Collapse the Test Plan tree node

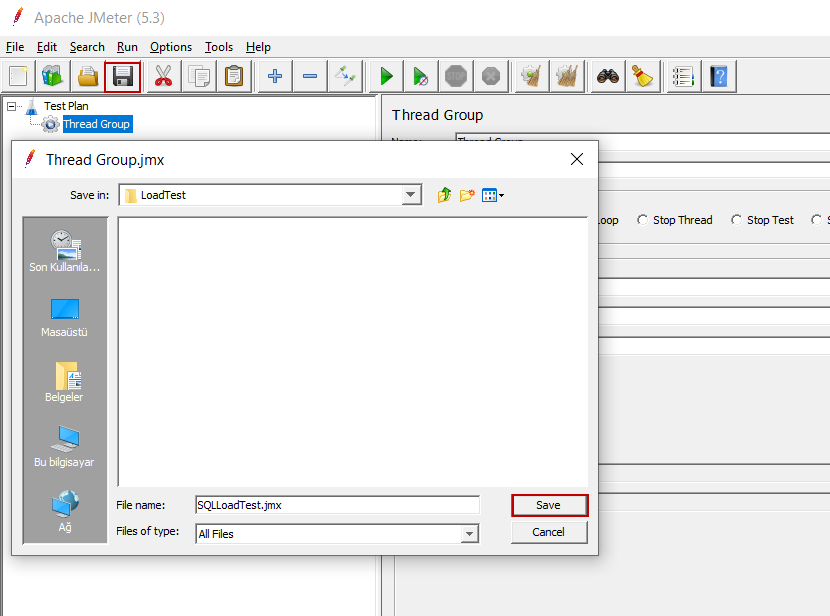[11, 106]
